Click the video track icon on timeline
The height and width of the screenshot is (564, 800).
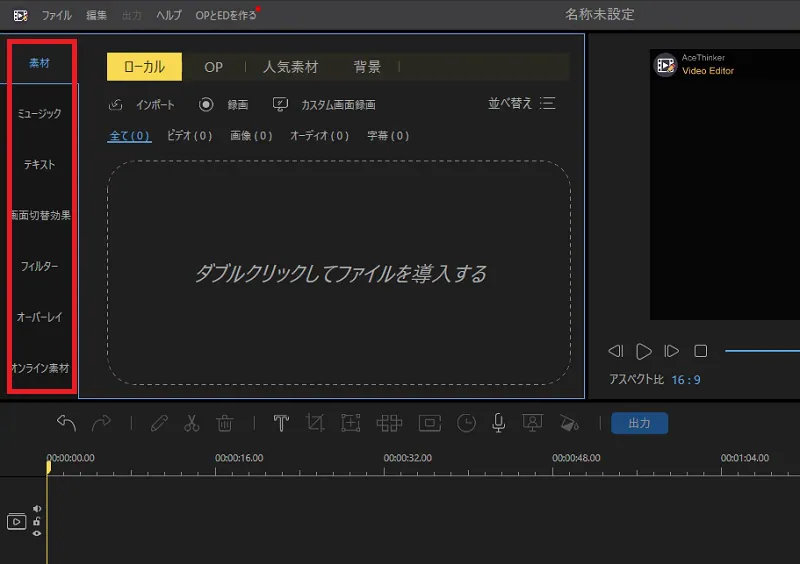click(16, 522)
